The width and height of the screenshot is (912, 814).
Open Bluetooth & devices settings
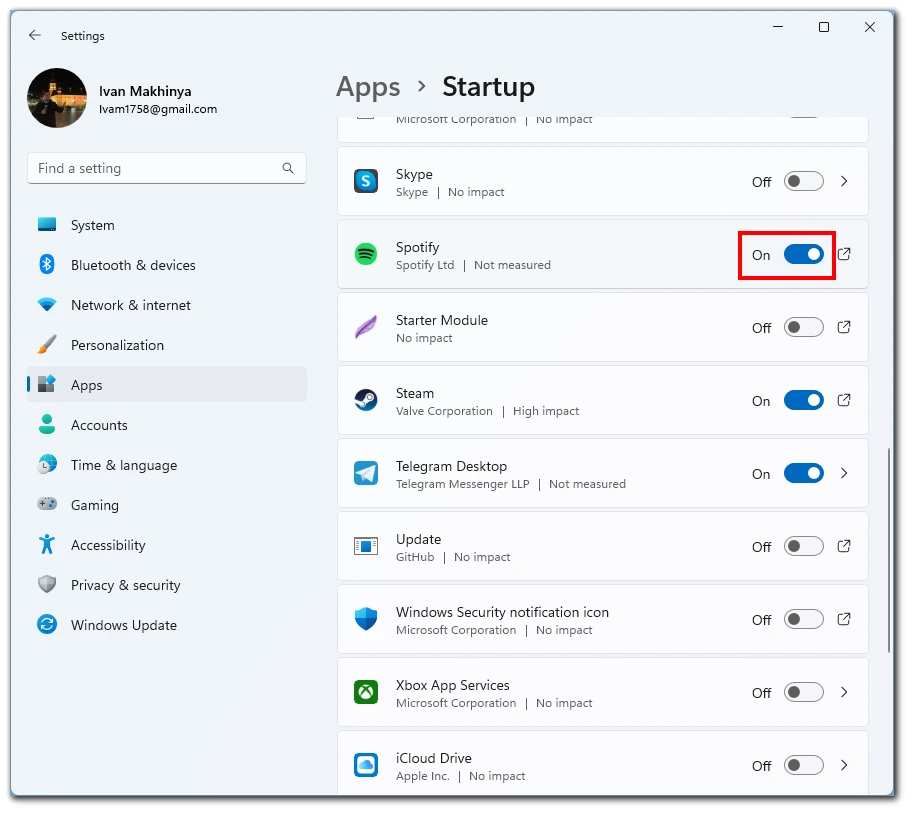(x=167, y=265)
